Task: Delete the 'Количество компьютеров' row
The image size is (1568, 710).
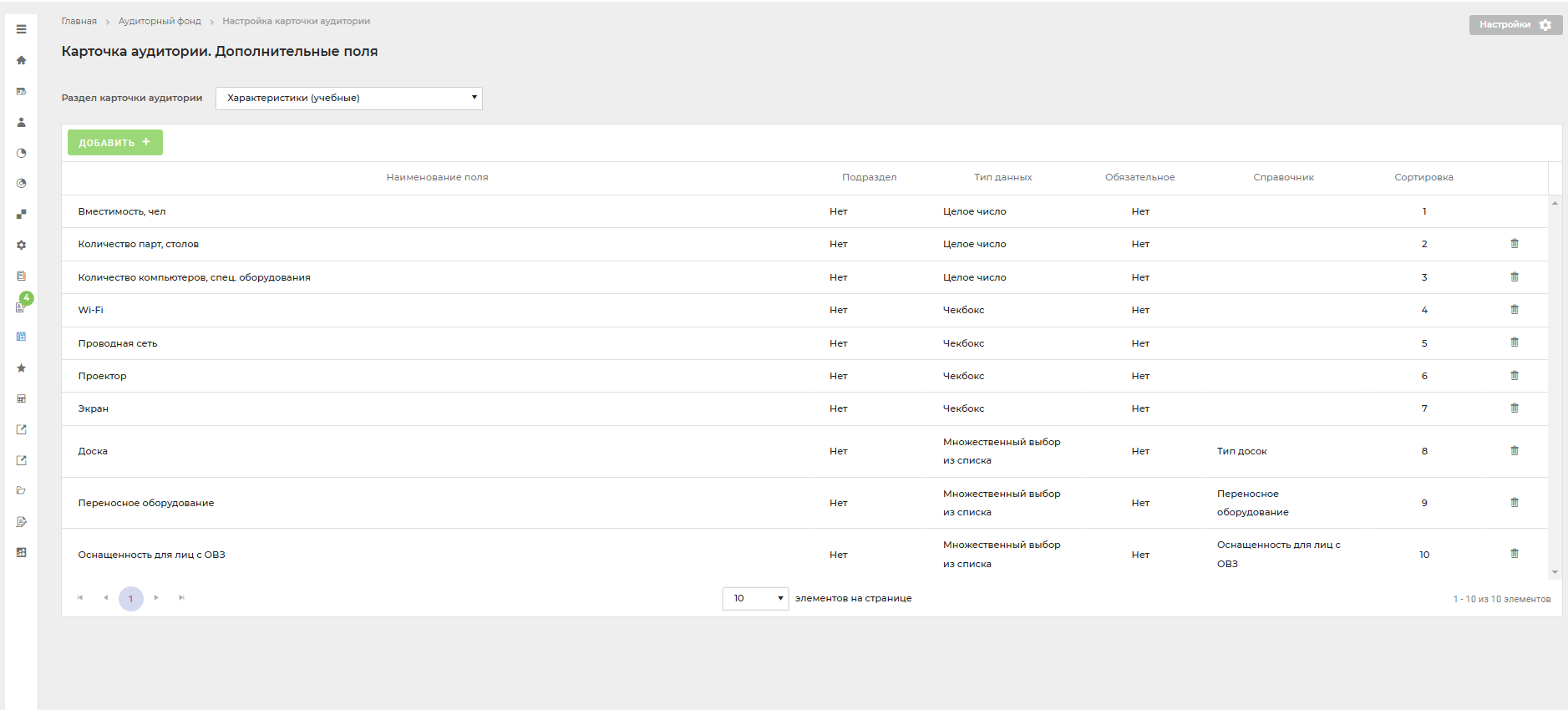Action: [1515, 276]
